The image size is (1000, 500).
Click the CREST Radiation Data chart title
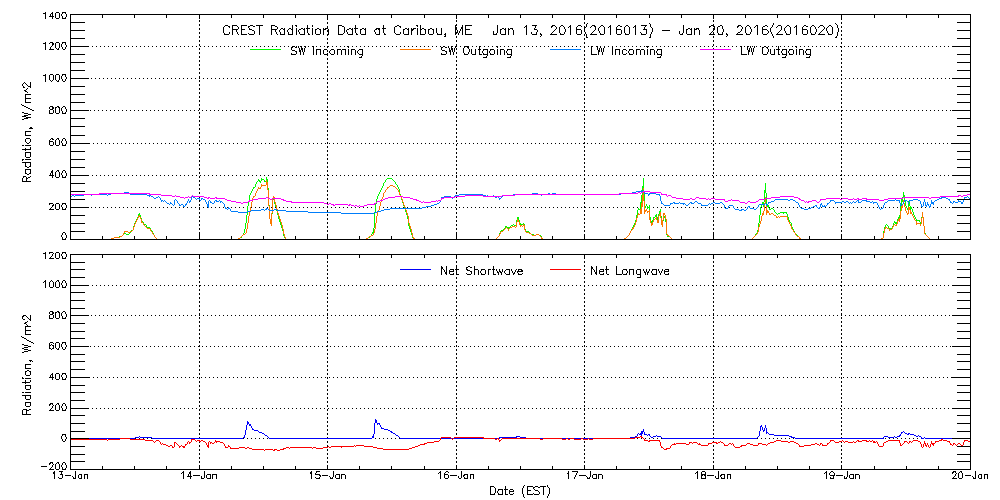(x=530, y=30)
